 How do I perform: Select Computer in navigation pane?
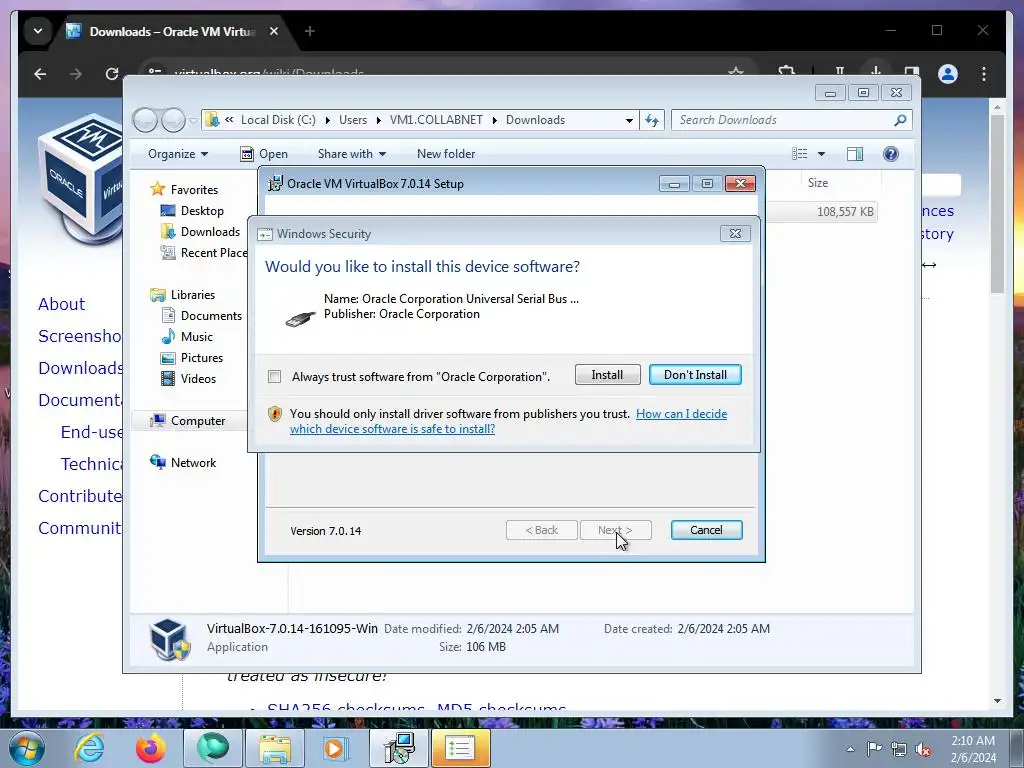(198, 421)
